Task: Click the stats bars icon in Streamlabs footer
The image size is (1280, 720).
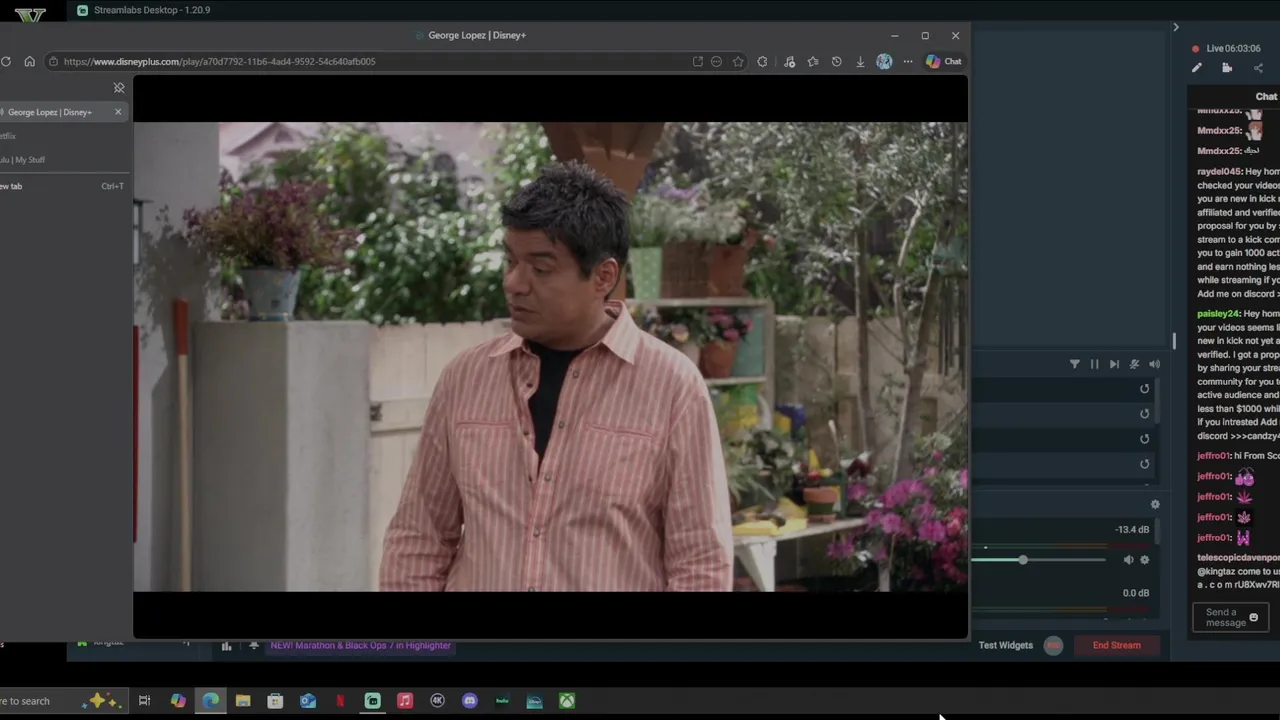Action: click(226, 646)
